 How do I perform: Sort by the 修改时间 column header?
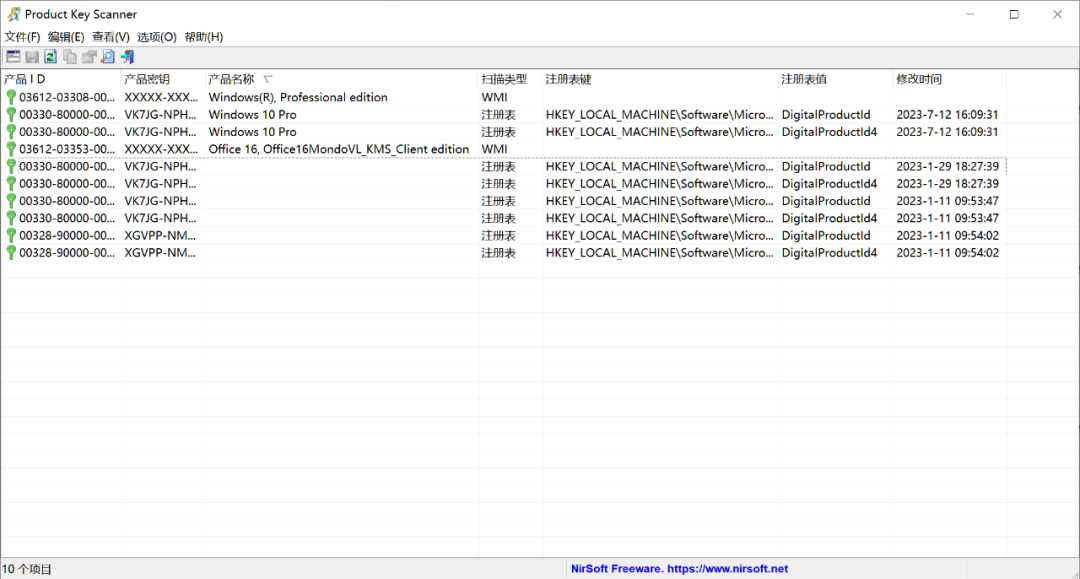[x=918, y=79]
